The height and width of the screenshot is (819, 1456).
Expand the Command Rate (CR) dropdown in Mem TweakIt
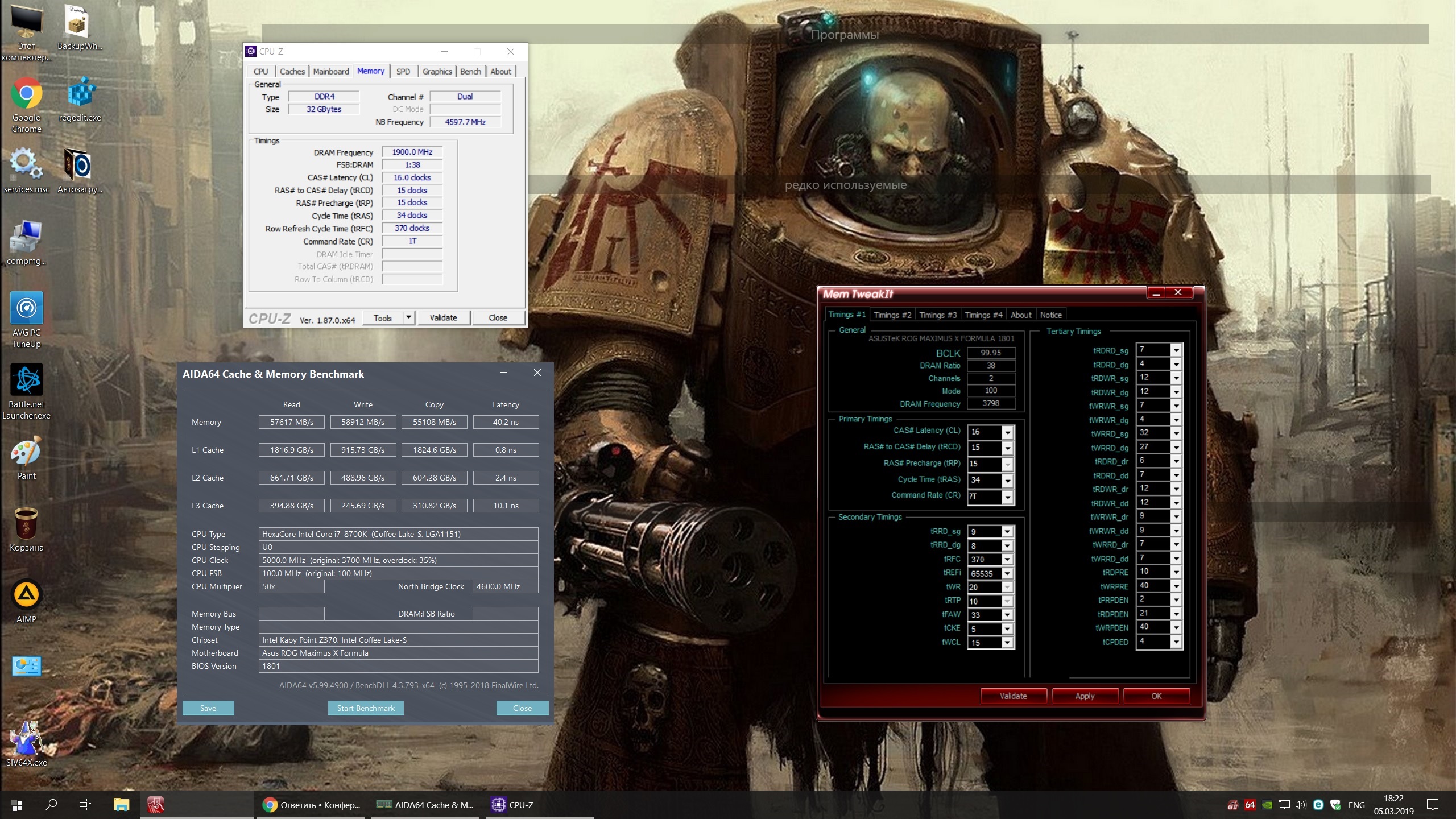pyautogui.click(x=1007, y=497)
